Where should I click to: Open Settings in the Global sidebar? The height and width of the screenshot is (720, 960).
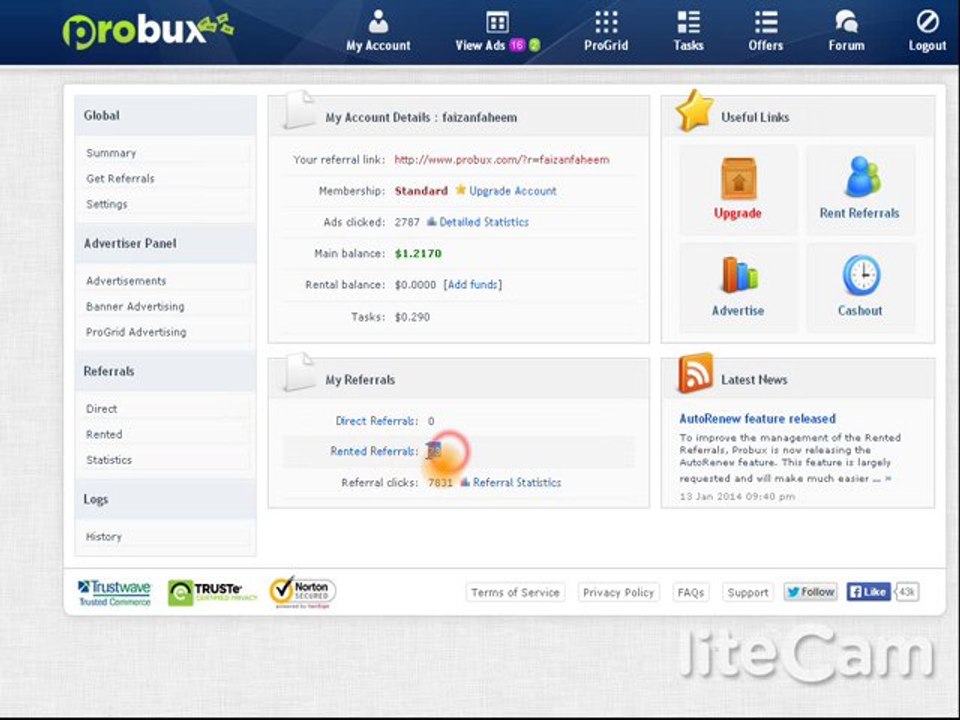tap(107, 204)
